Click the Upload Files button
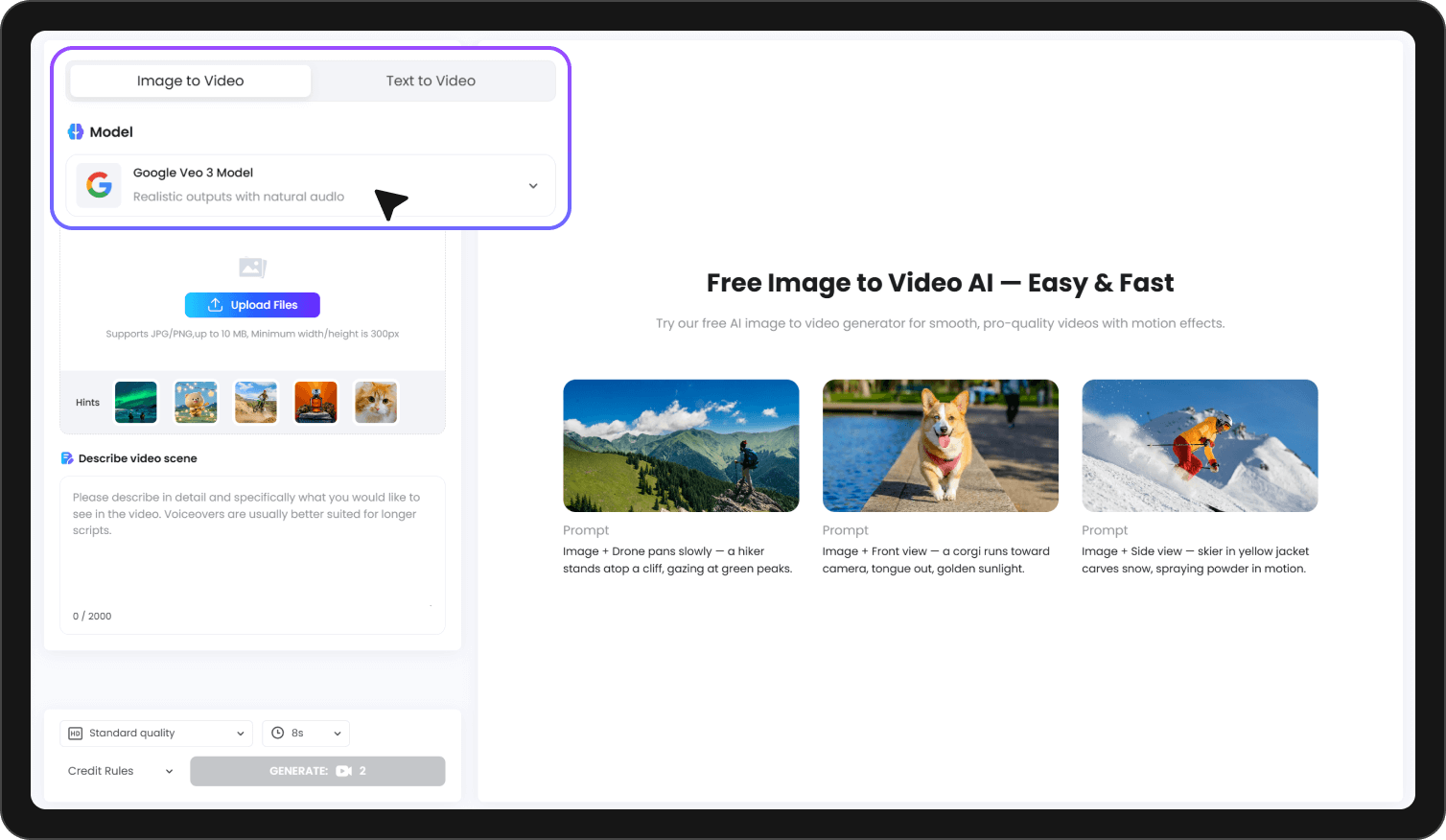This screenshot has width=1446, height=840. [x=252, y=305]
